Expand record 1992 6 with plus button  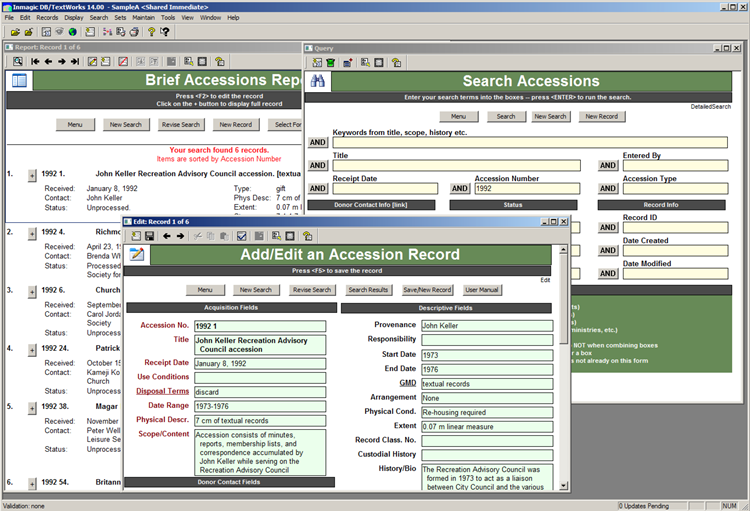point(32,292)
